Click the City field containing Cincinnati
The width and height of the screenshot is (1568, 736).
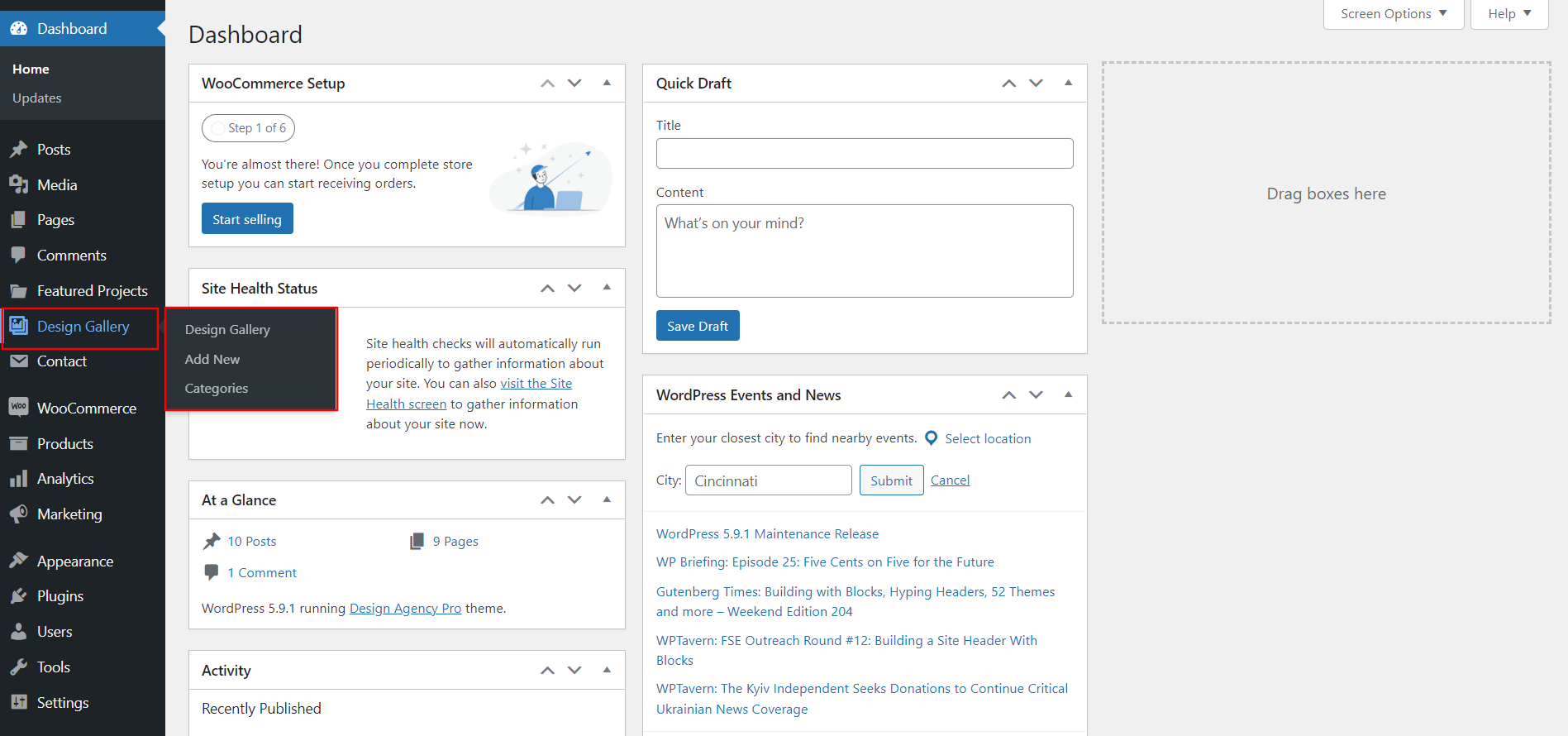coord(769,480)
